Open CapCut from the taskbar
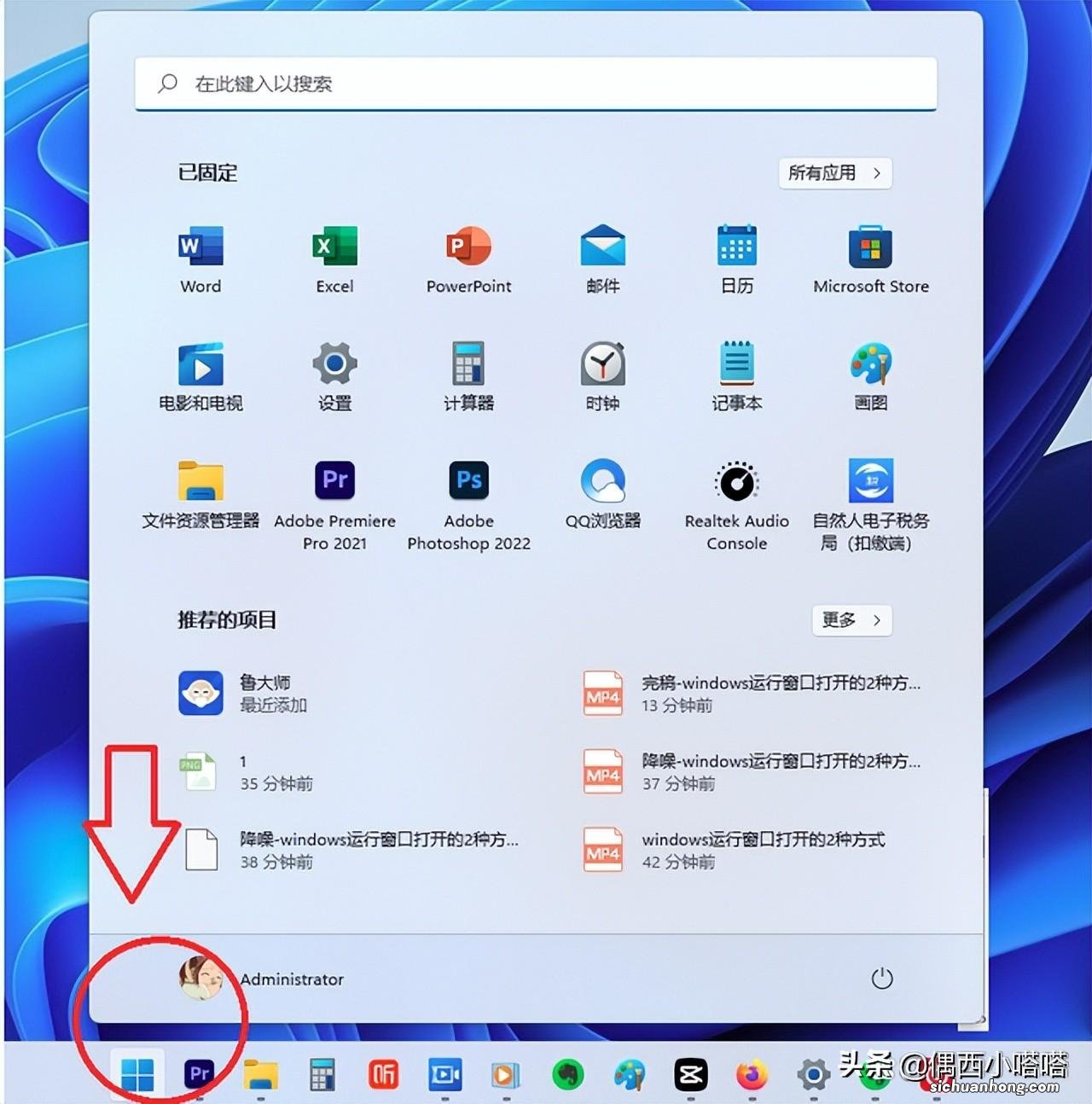This screenshot has height=1104, width=1092. tap(691, 1074)
